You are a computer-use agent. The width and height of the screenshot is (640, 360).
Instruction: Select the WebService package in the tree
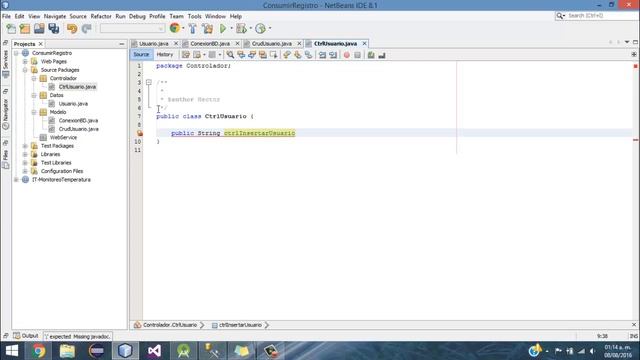click(63, 138)
